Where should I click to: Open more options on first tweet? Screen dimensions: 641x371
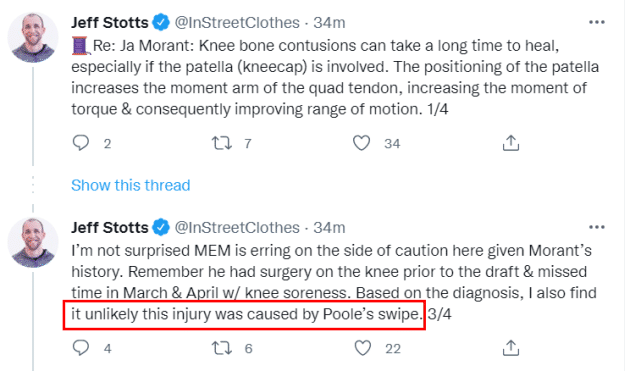596,22
